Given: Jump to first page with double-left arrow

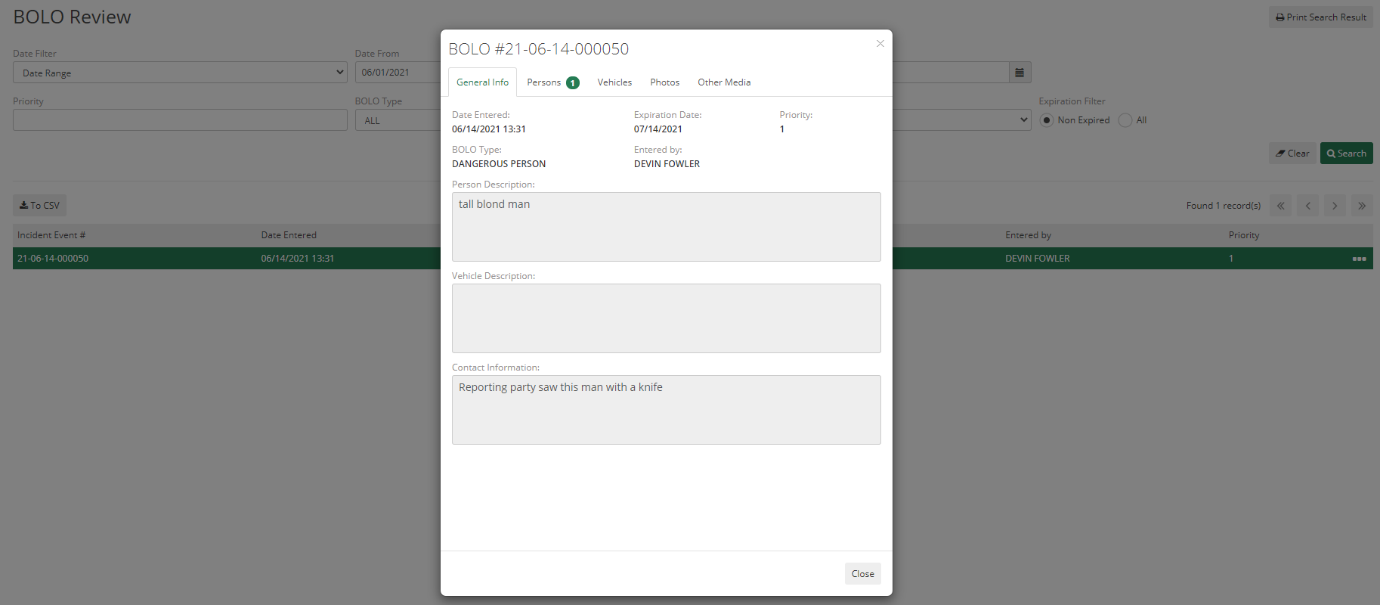Looking at the screenshot, I should (x=1281, y=205).
